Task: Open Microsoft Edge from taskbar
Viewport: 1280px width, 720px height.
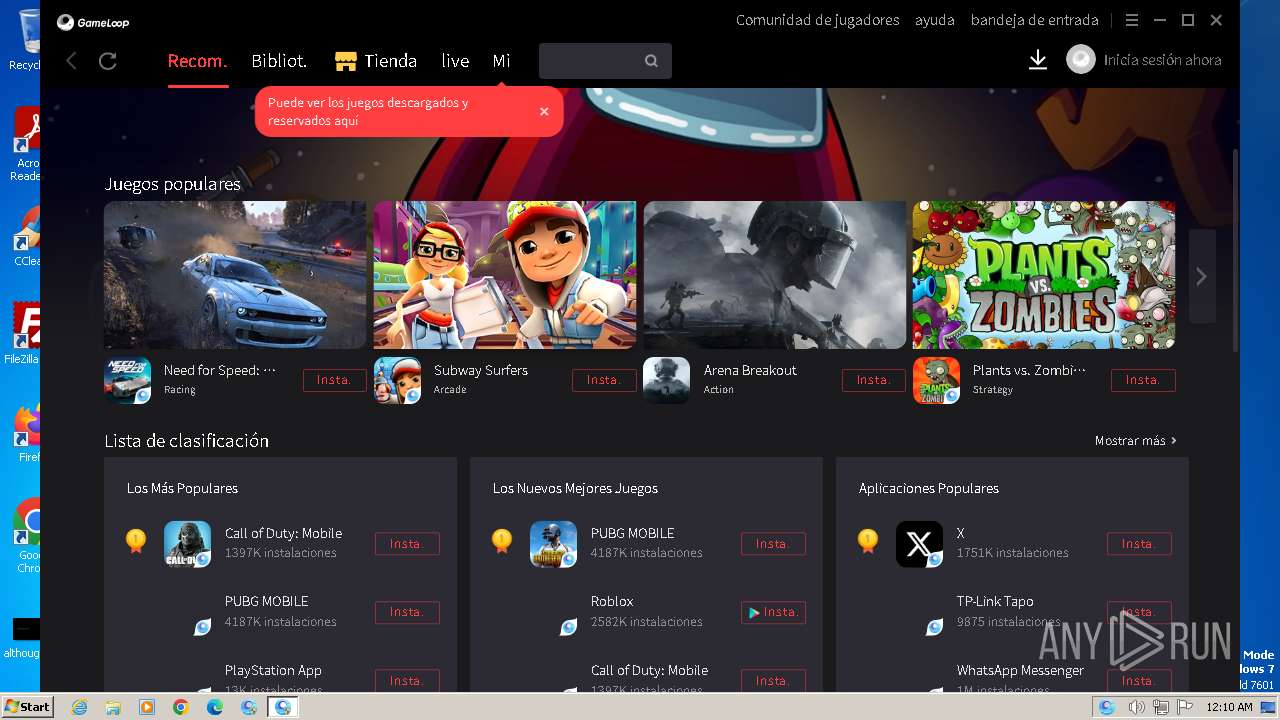Action: tap(215, 707)
